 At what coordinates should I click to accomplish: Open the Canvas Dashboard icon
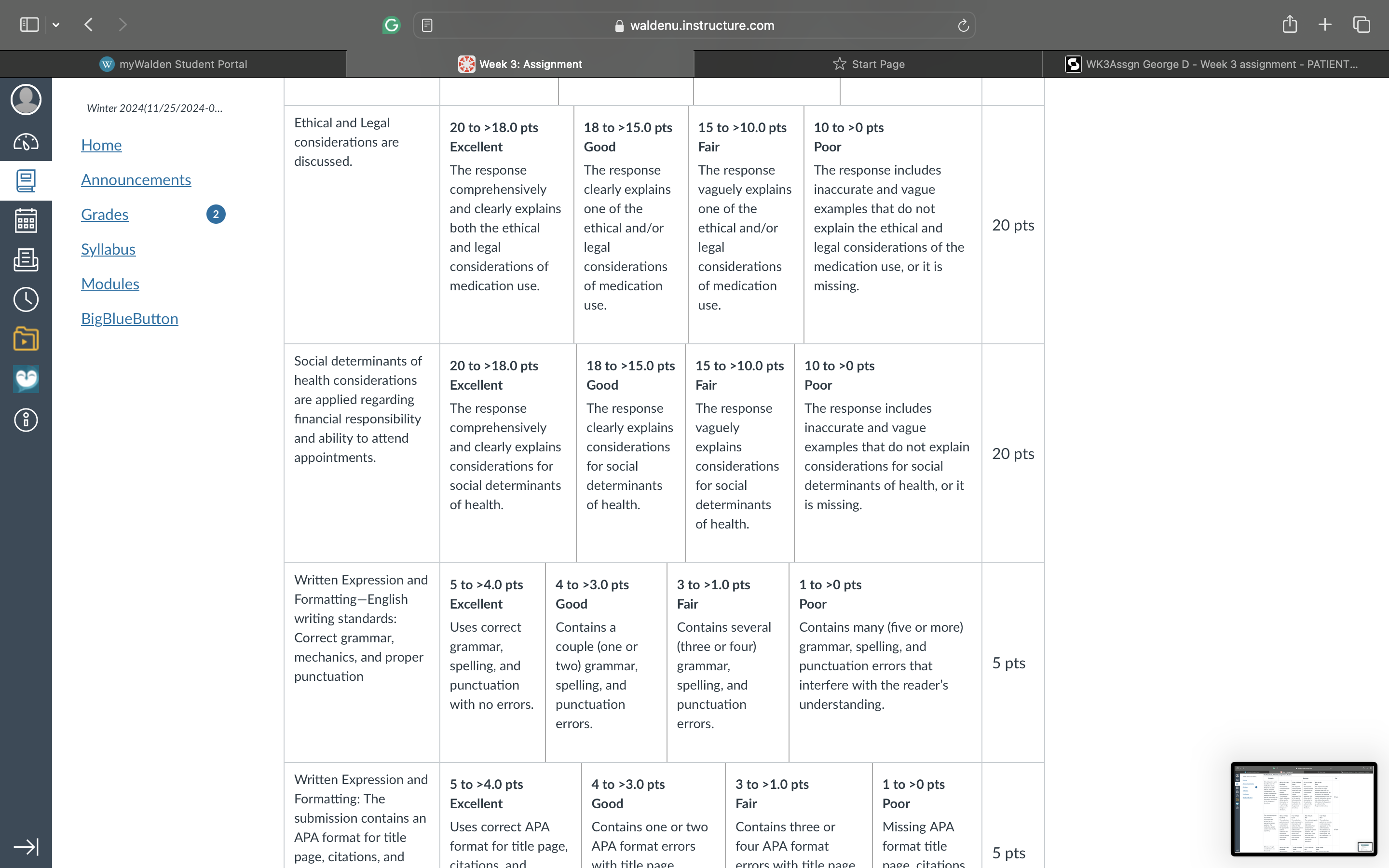[x=26, y=141]
